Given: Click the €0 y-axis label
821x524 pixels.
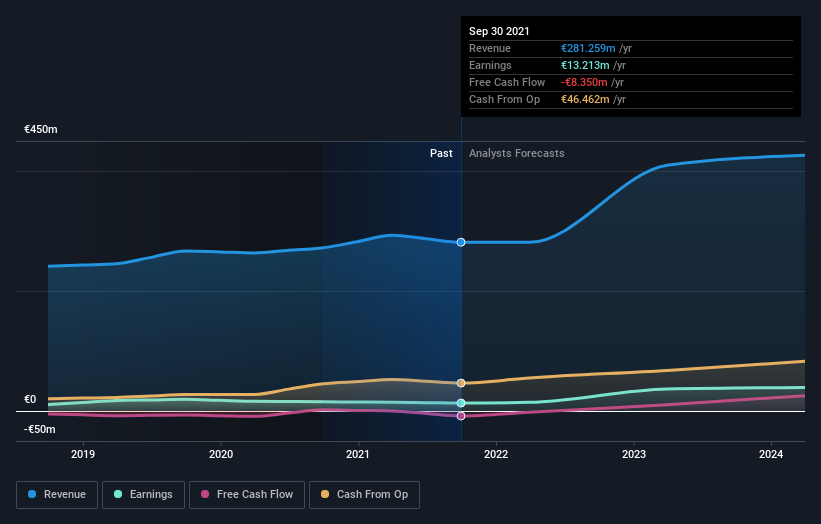Looking at the screenshot, I should pyautogui.click(x=30, y=399).
